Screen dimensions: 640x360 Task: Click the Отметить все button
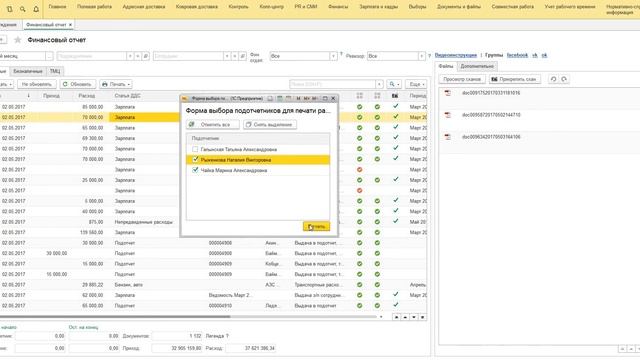click(x=213, y=124)
